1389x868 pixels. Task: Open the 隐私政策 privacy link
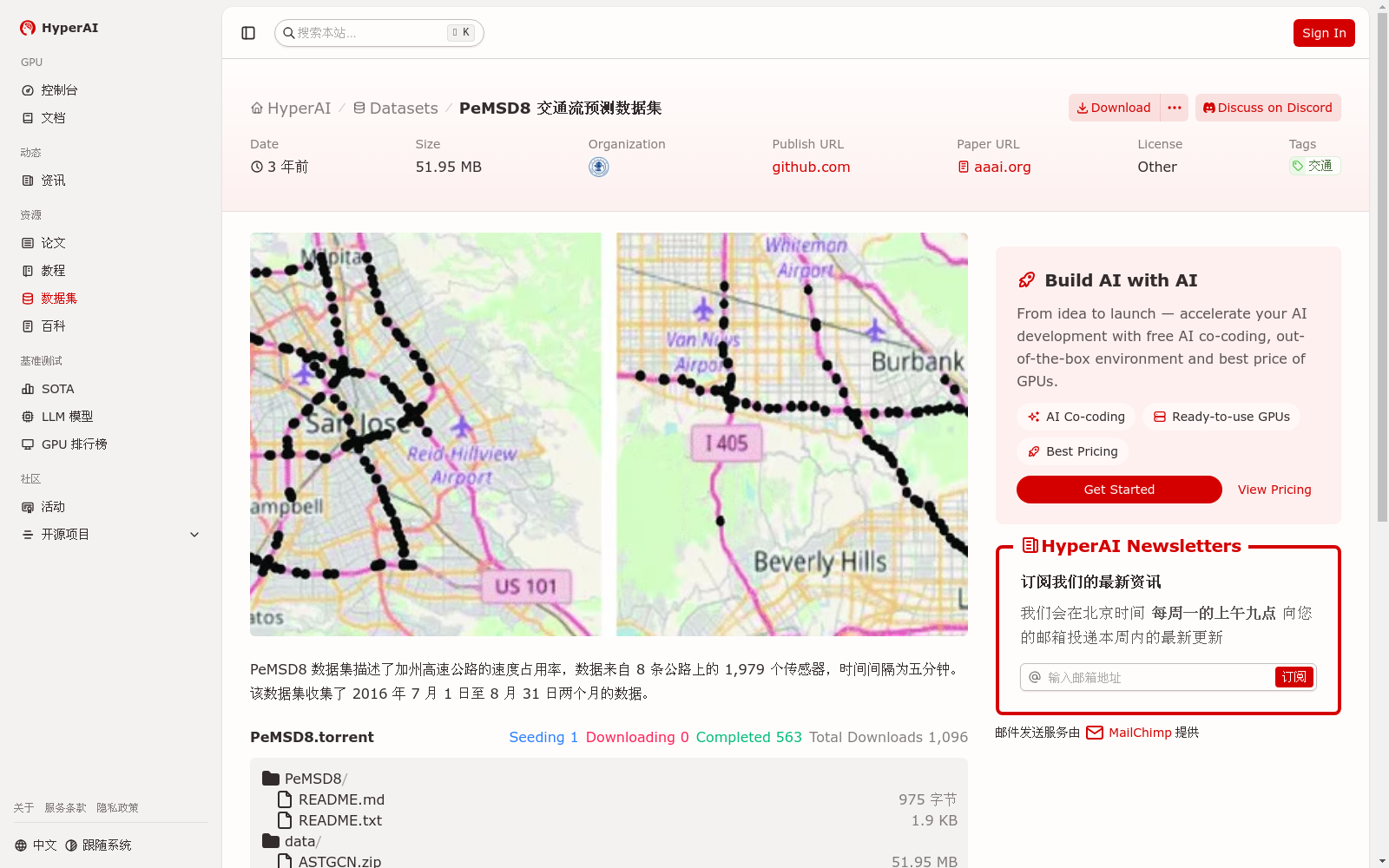pos(117,807)
